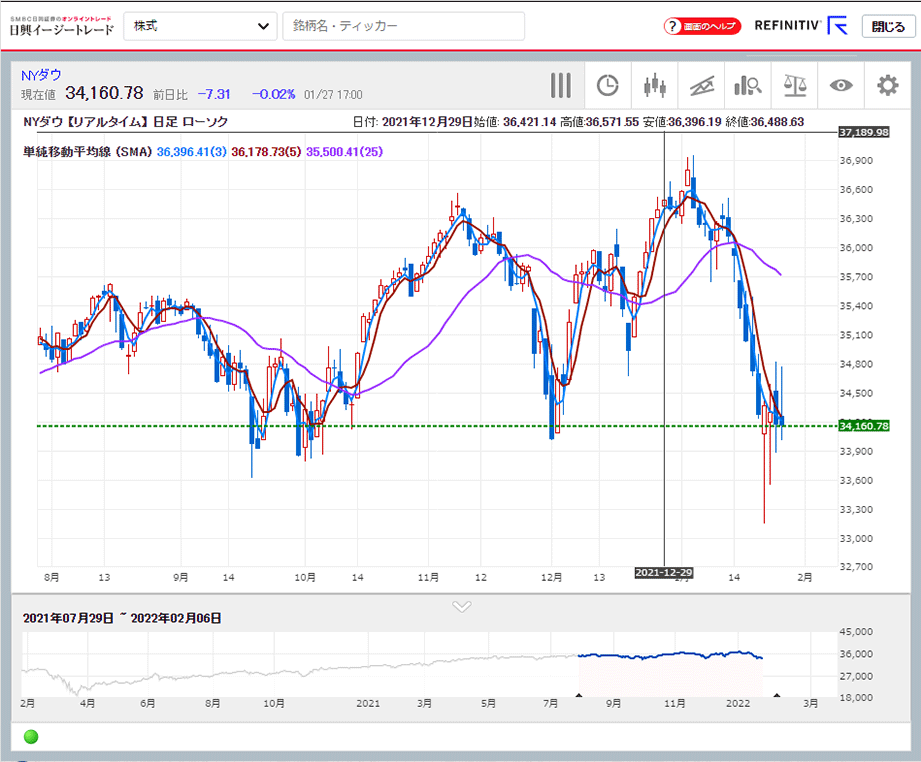Open the 株式 asset type dropdown
Viewport: 921px width, 762px height.
click(200, 26)
